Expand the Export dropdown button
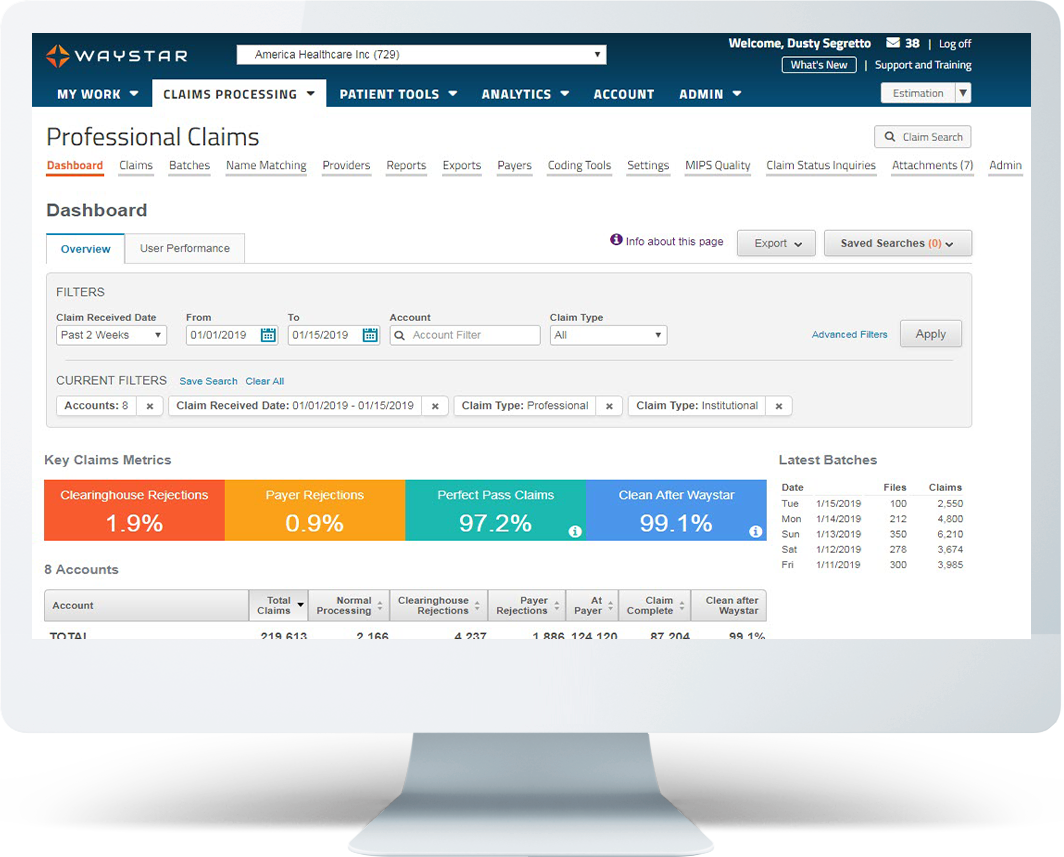1064x857 pixels. (778, 244)
